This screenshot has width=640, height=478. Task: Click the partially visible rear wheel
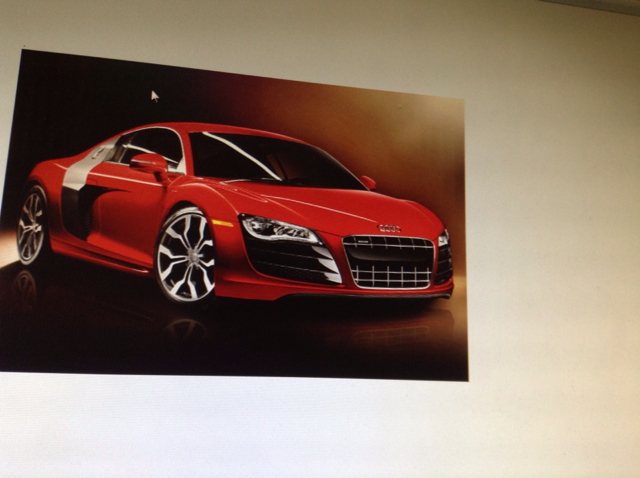pyautogui.click(x=31, y=225)
